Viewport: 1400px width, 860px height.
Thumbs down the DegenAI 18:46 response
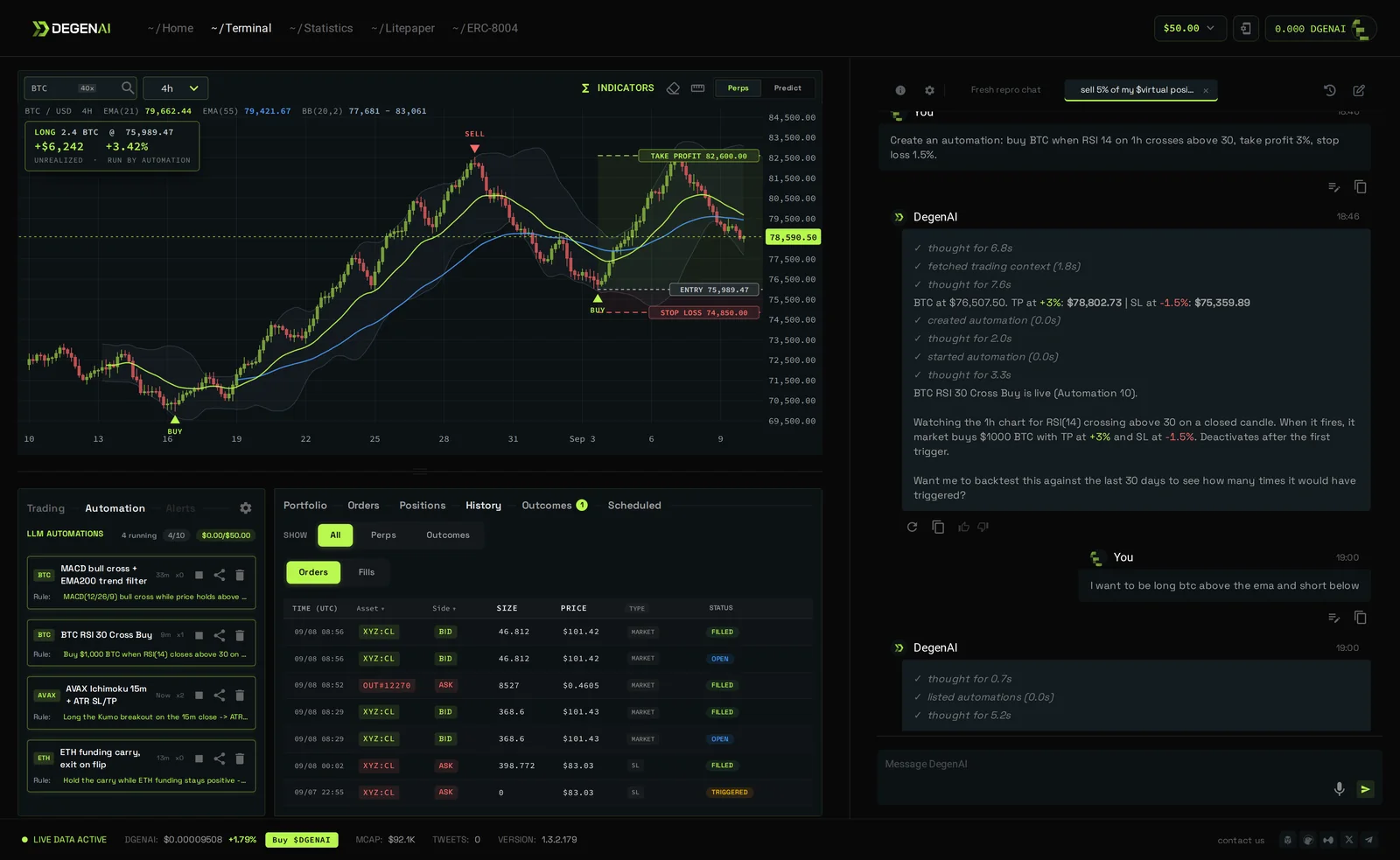coord(983,527)
